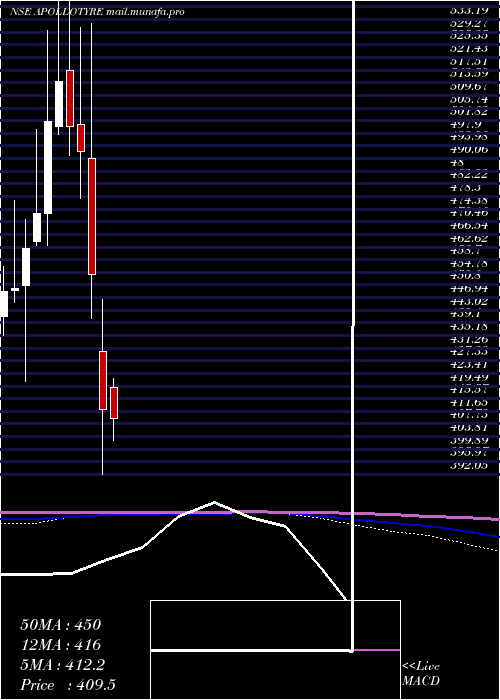Select the 435.18 price axis label

pos(469,327)
